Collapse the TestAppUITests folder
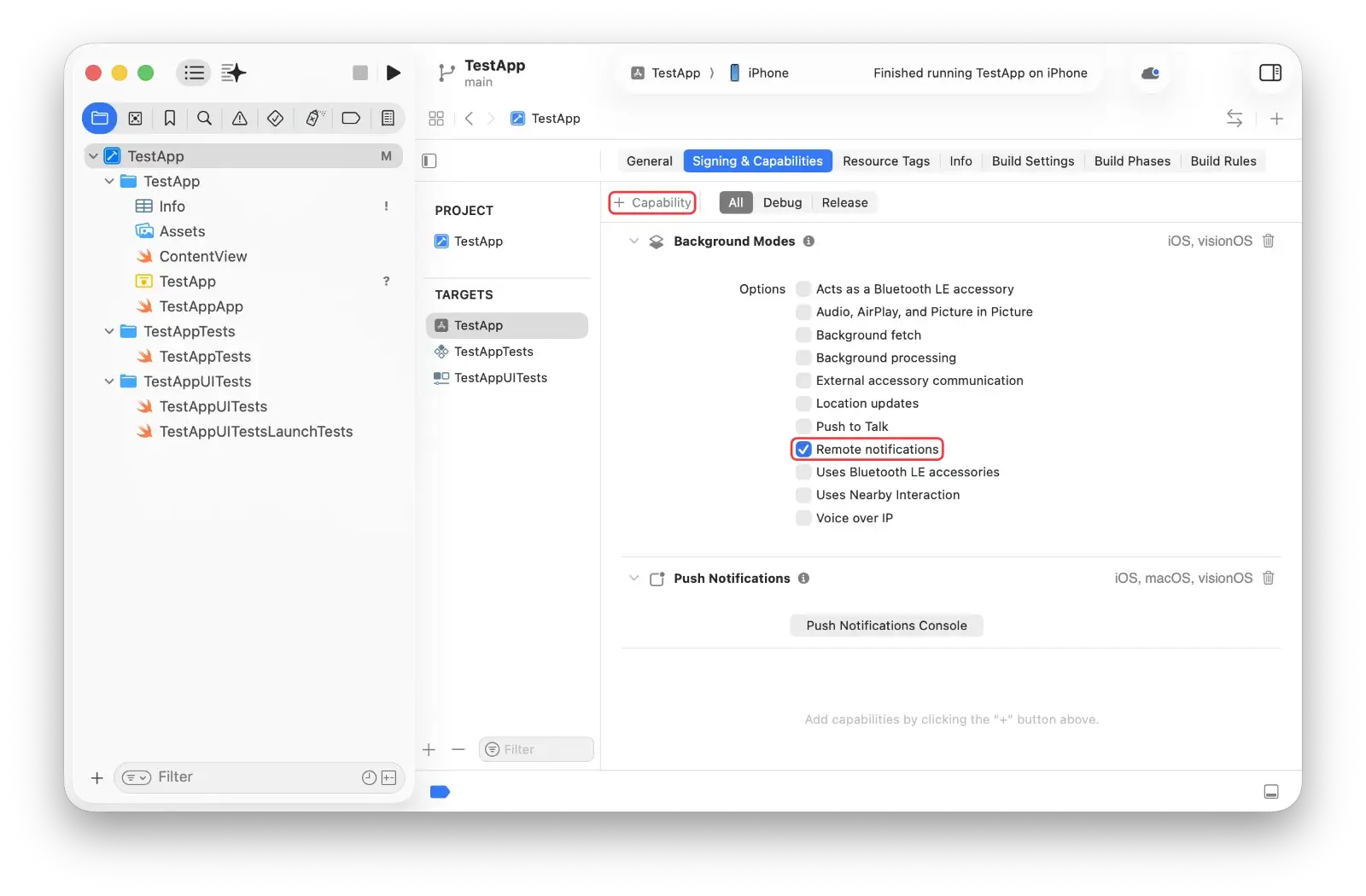Screen dimensions: 1366x896 tap(109, 381)
